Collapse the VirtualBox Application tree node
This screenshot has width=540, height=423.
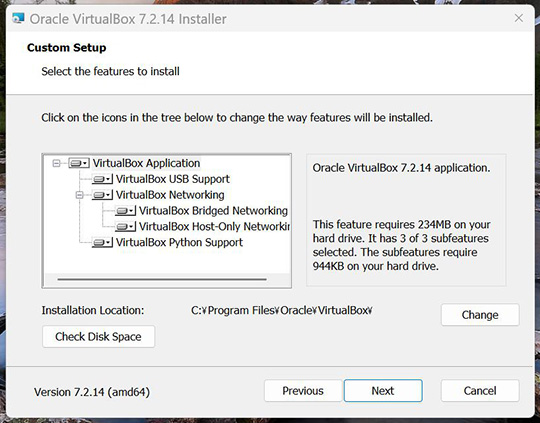point(56,163)
